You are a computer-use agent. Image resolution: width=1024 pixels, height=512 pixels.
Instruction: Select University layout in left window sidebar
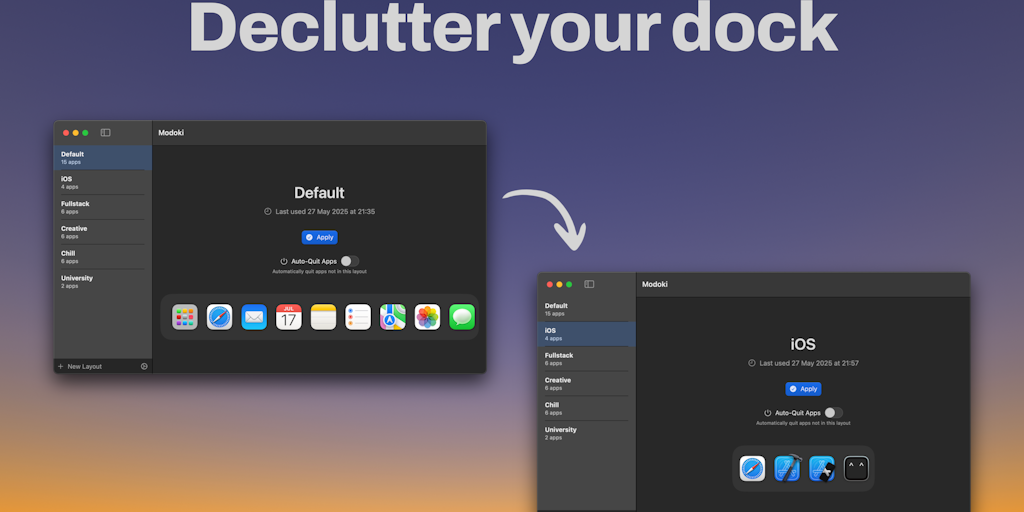coord(103,281)
